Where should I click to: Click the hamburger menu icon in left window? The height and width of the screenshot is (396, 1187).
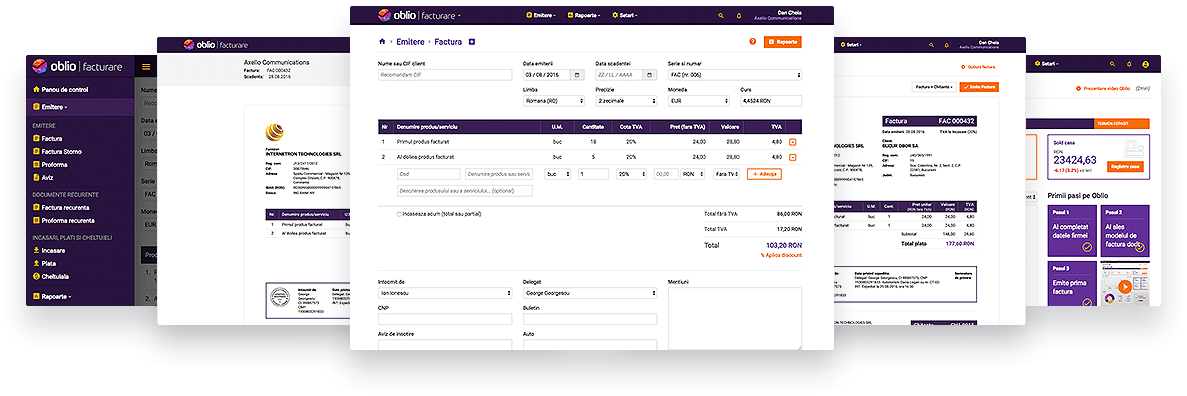[x=146, y=67]
